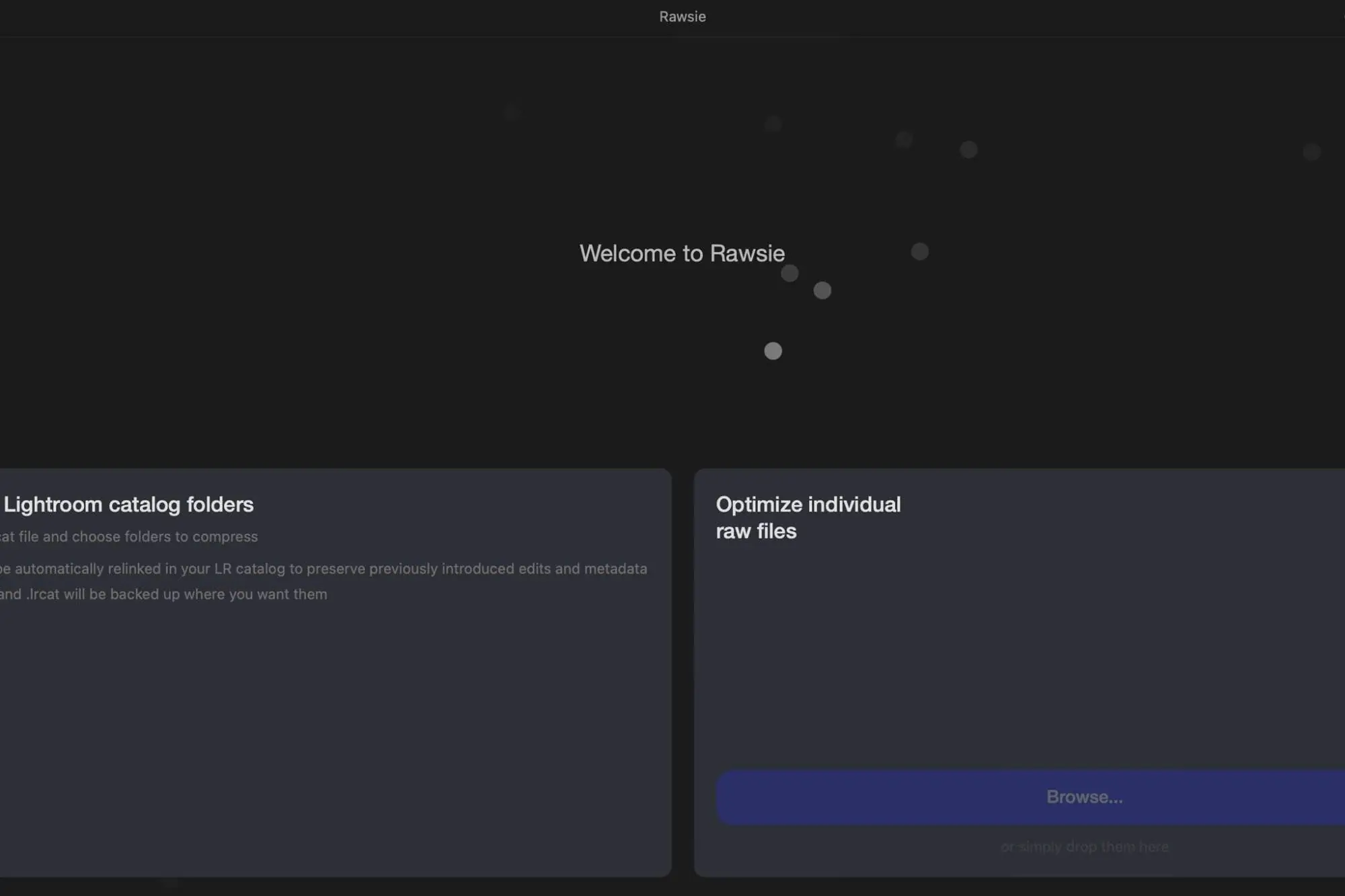Screen dimensions: 1345x896
Task: Click the Browse... button
Action: tap(1083, 797)
